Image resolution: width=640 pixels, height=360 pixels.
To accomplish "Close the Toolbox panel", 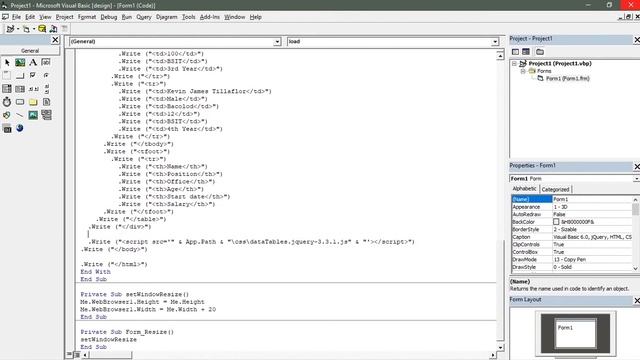I will [x=55, y=40].
